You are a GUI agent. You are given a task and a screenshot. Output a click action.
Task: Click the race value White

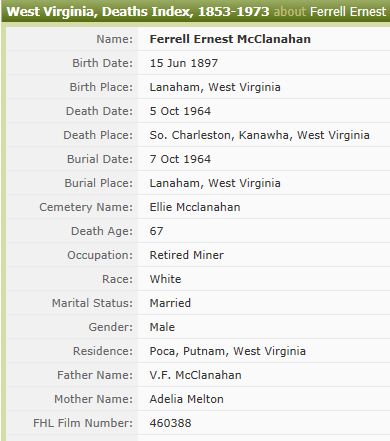tap(165, 279)
